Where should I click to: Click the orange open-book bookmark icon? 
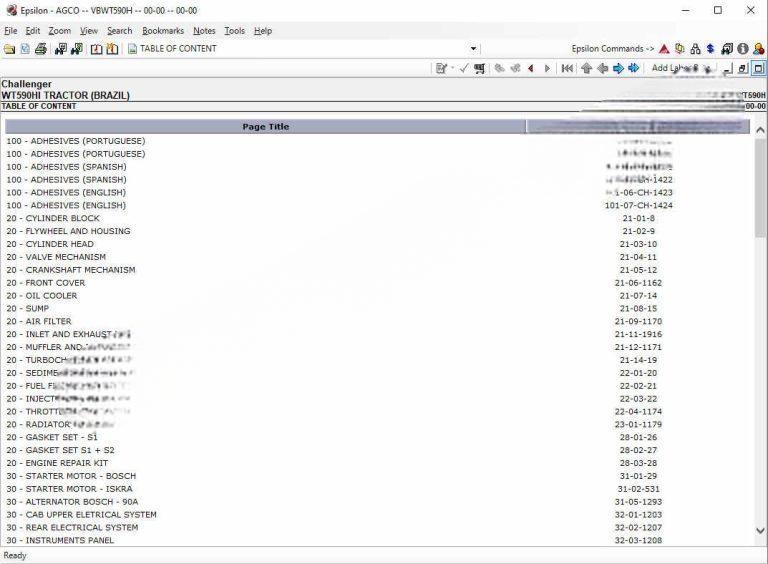pos(113,49)
